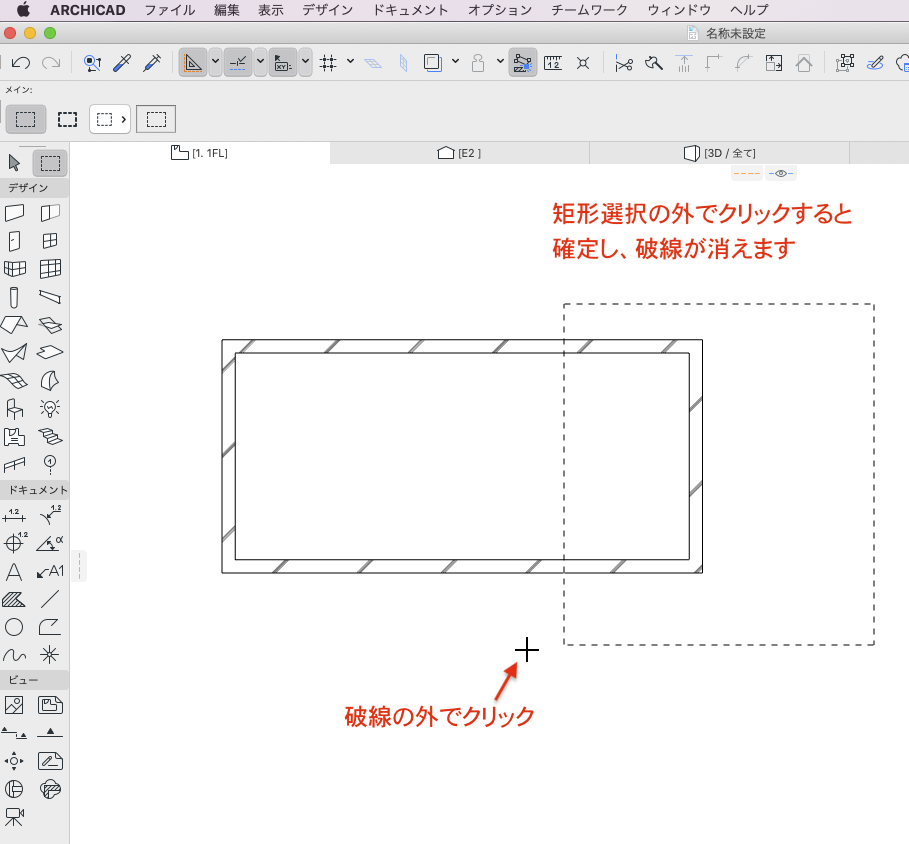Toggle the tracker coordinates button

pyautogui.click(x=283, y=63)
